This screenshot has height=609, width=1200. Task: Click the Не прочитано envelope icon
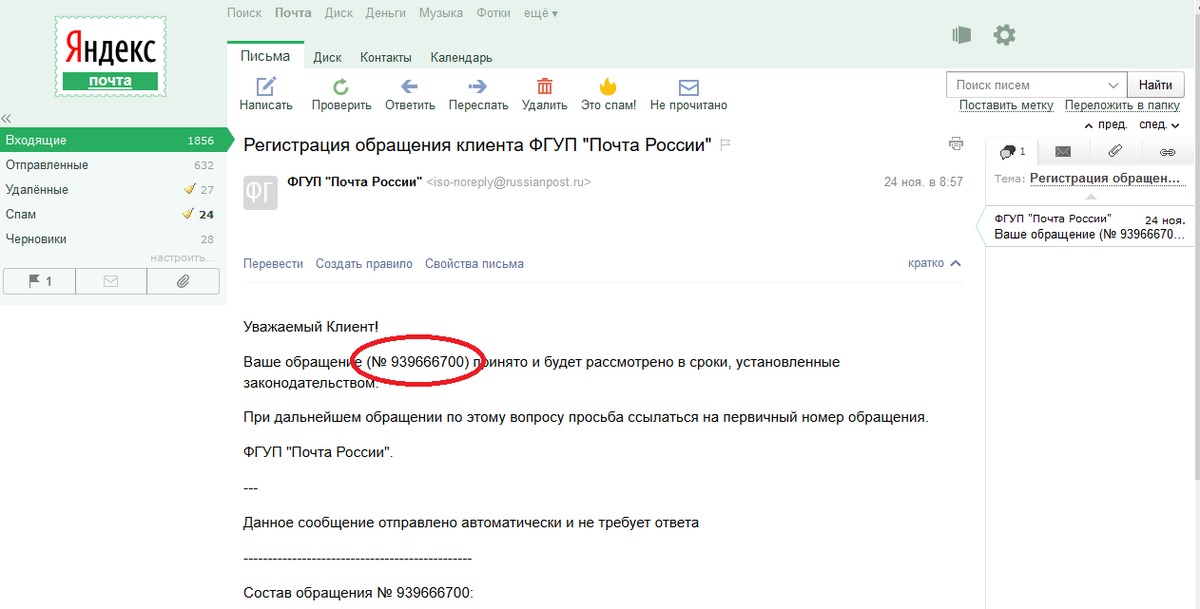688,87
